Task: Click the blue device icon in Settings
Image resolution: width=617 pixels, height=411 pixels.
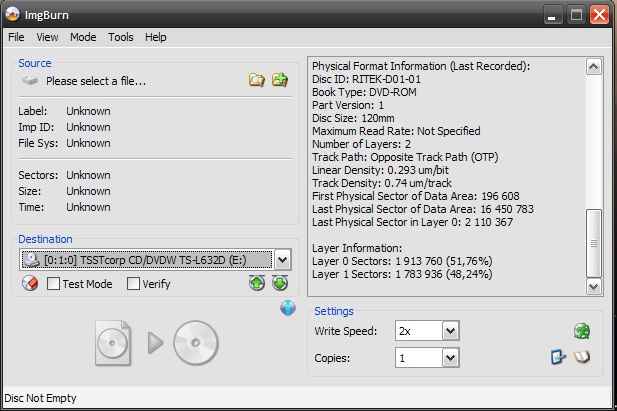Action: point(558,357)
